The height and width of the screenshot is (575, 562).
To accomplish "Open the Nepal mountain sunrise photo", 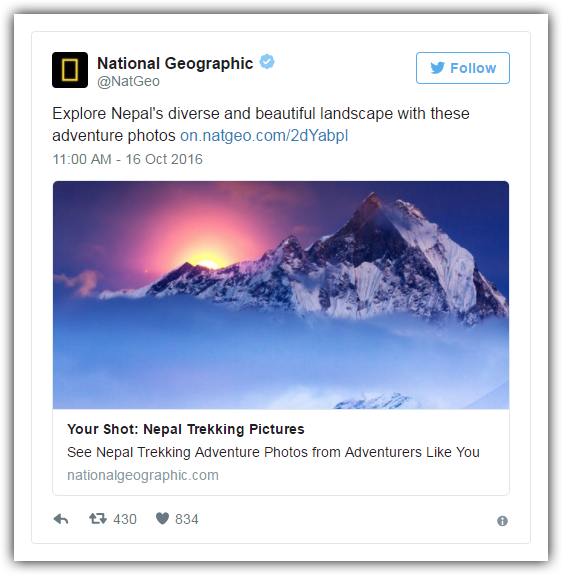I will tap(281, 295).
